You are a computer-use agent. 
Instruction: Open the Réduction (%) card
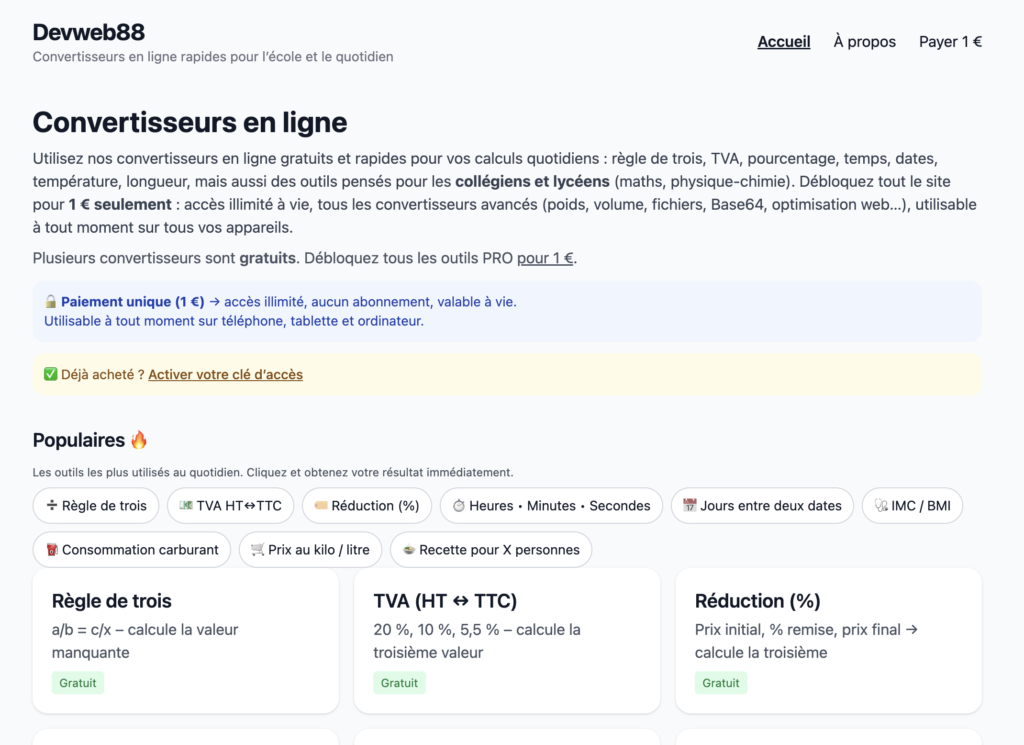[x=828, y=640]
